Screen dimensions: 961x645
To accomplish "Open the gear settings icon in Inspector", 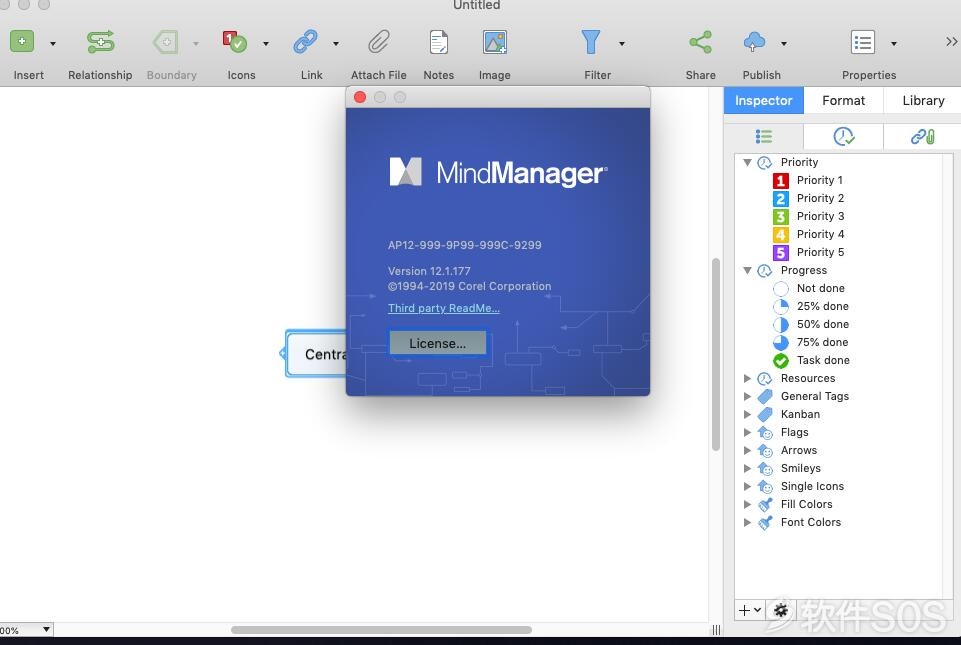I will (x=780, y=610).
